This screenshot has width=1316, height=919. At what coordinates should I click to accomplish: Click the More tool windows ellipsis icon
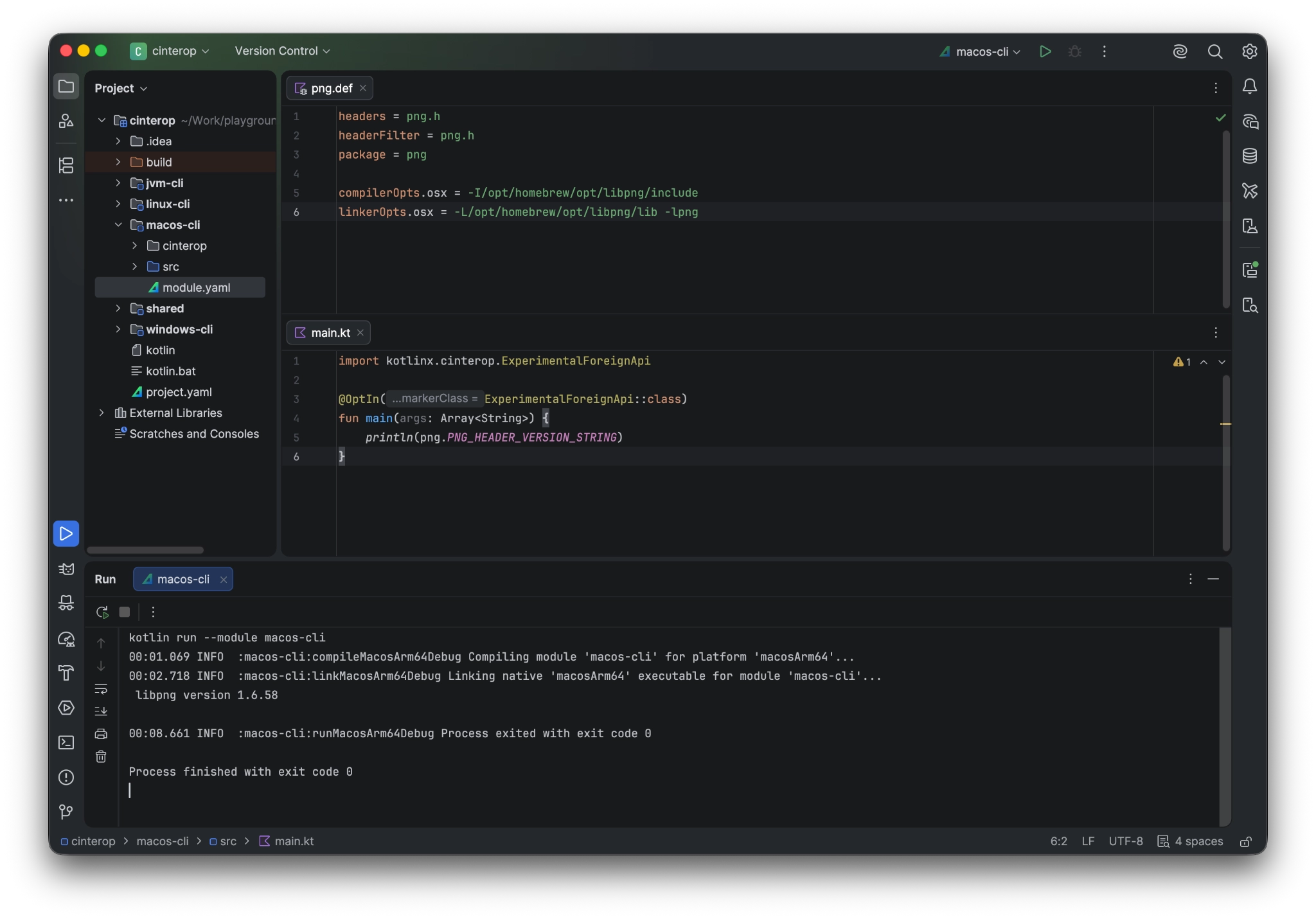coord(66,201)
